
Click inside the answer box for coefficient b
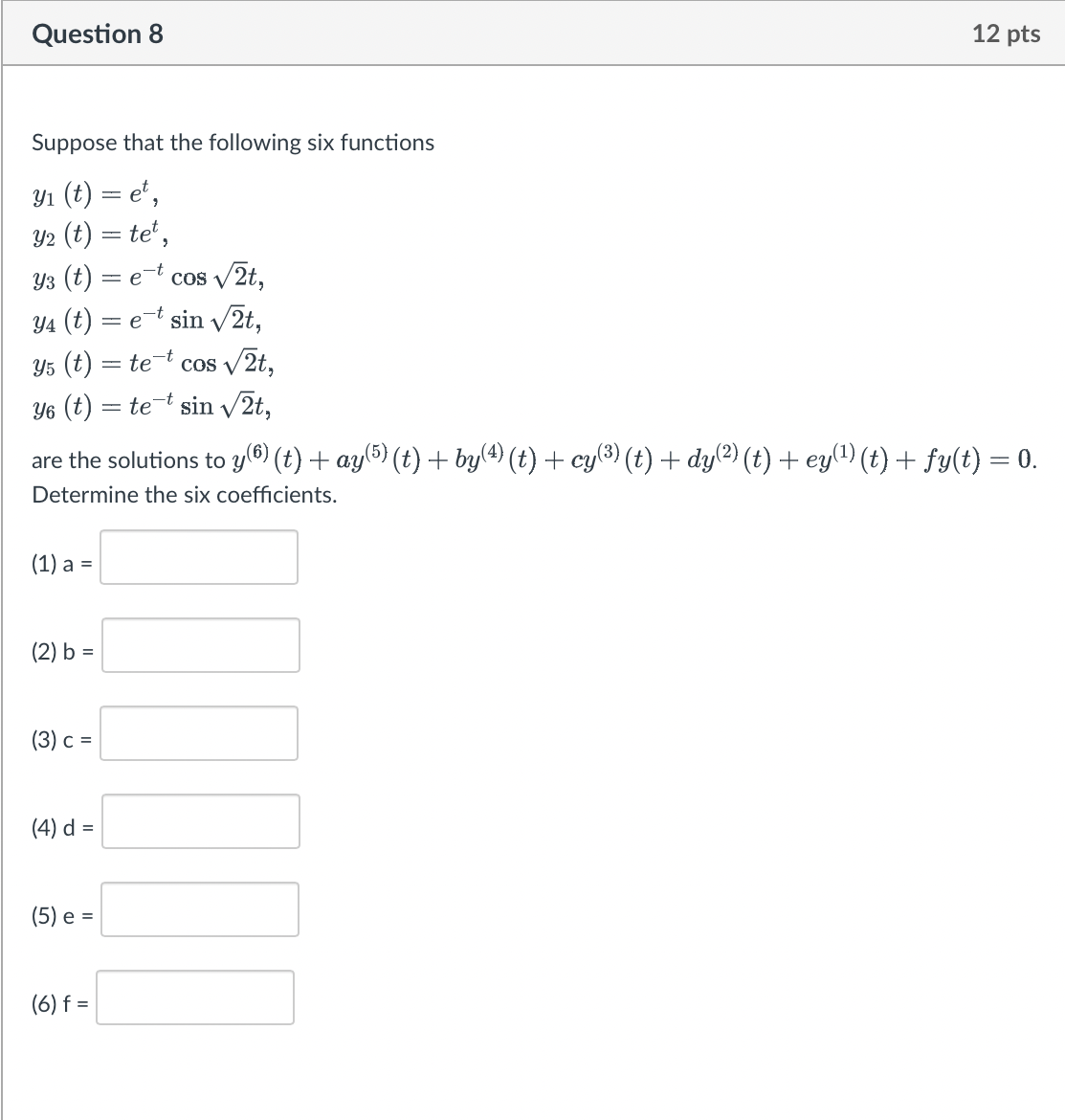click(x=201, y=645)
